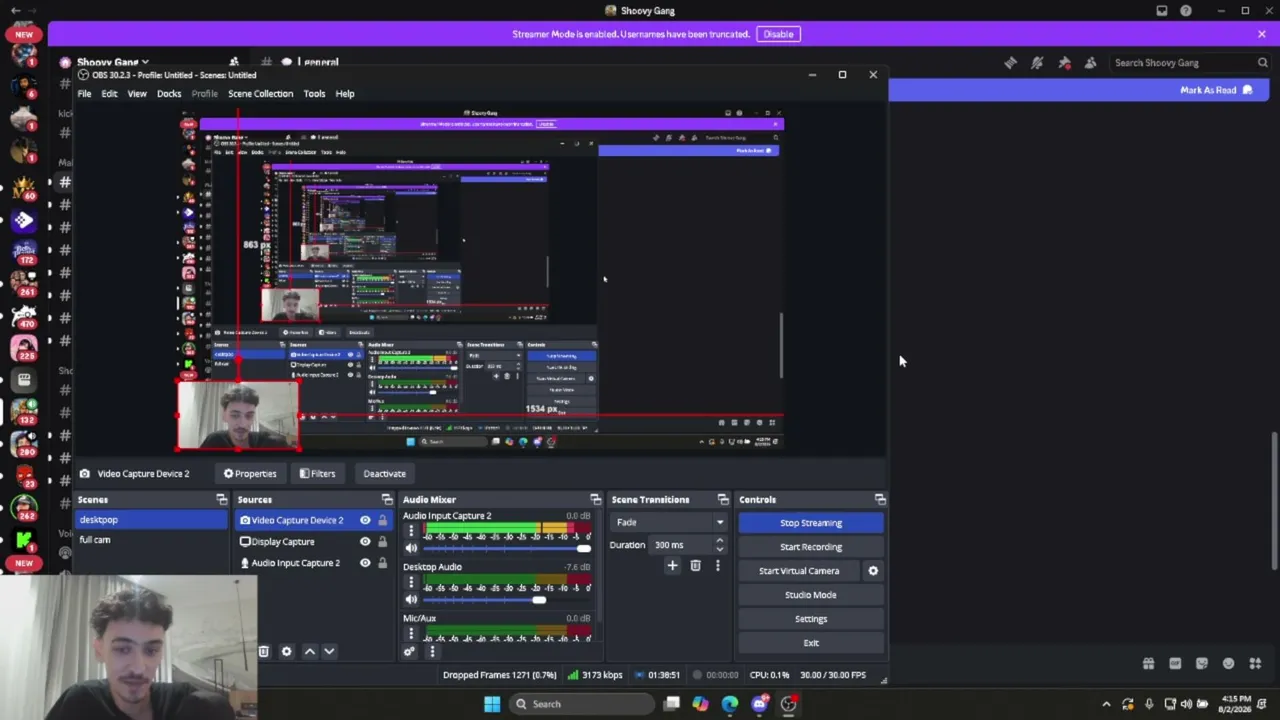Move the selected source down
This screenshot has height=720, width=1280.
pyautogui.click(x=329, y=651)
